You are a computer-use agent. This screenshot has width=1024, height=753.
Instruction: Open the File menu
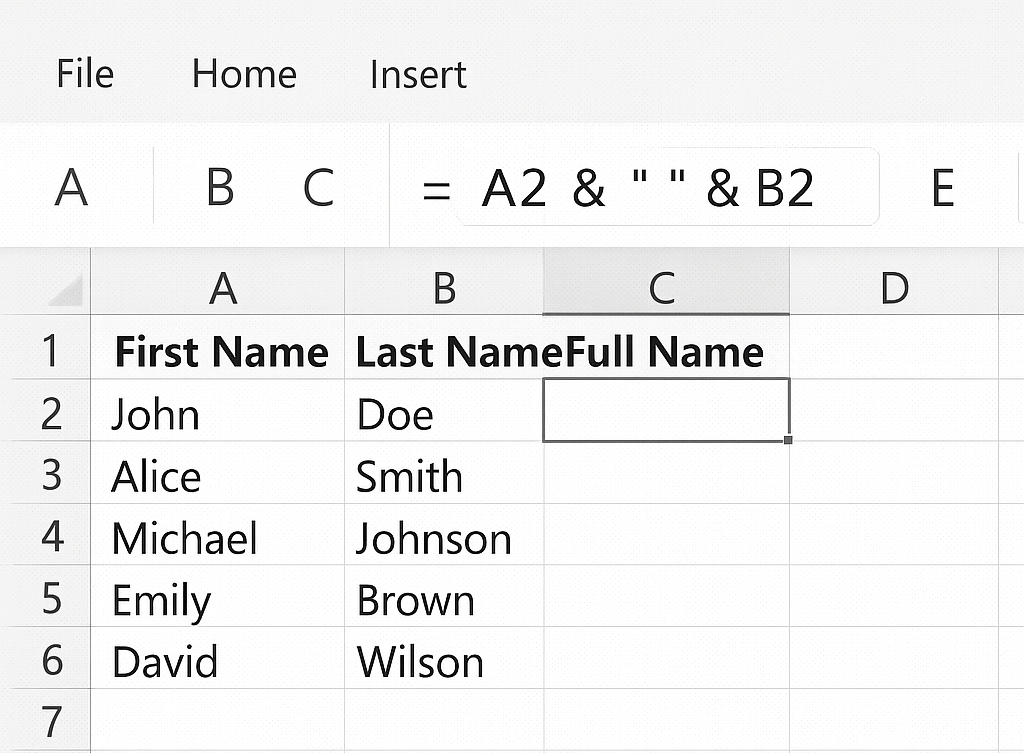point(85,74)
